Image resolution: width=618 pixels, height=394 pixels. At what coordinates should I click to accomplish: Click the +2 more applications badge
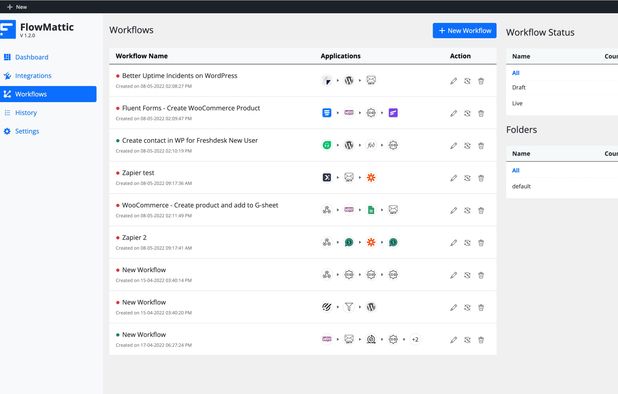(x=415, y=339)
